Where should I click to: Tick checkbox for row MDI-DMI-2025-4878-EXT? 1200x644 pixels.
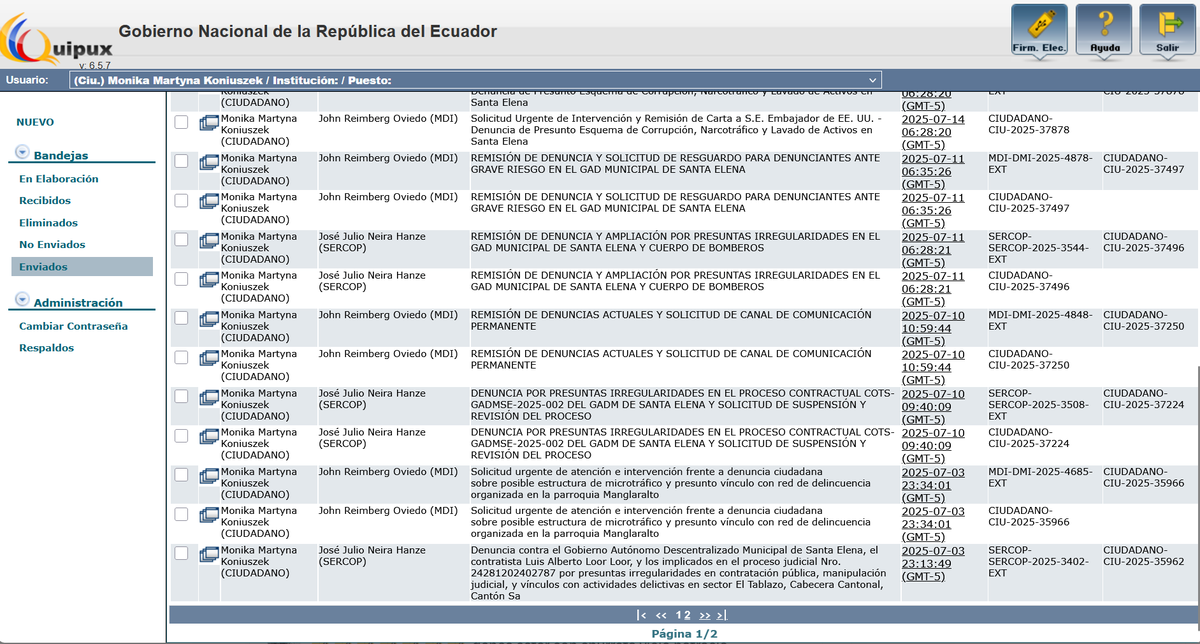click(x=181, y=161)
